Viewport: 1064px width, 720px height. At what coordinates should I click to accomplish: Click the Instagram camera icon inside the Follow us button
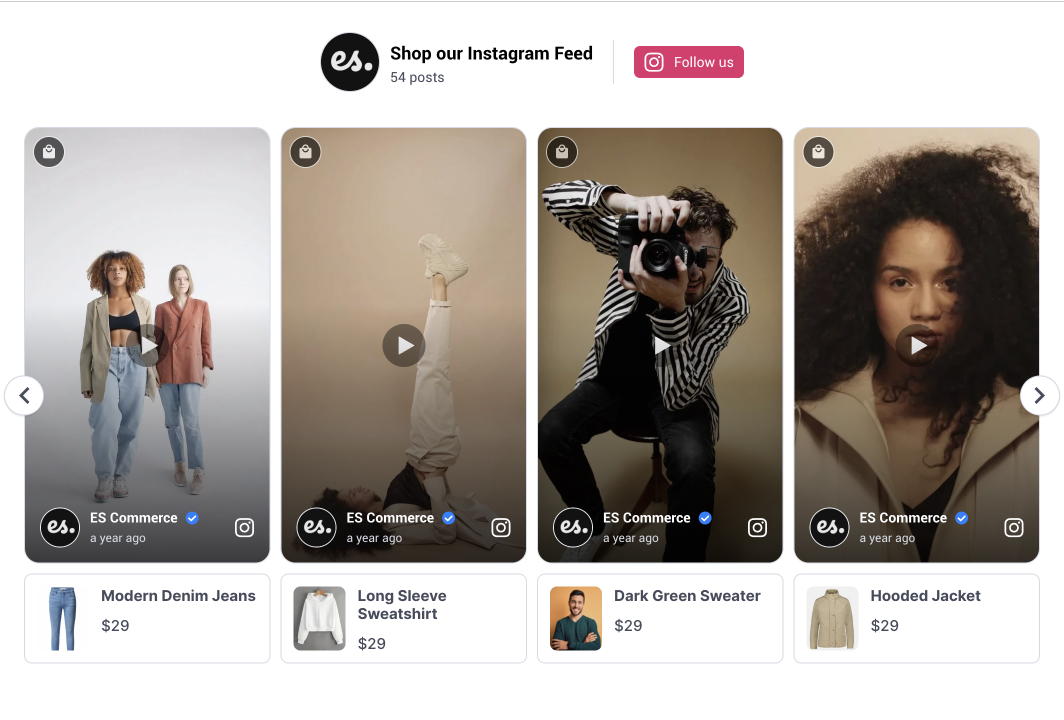(x=653, y=61)
